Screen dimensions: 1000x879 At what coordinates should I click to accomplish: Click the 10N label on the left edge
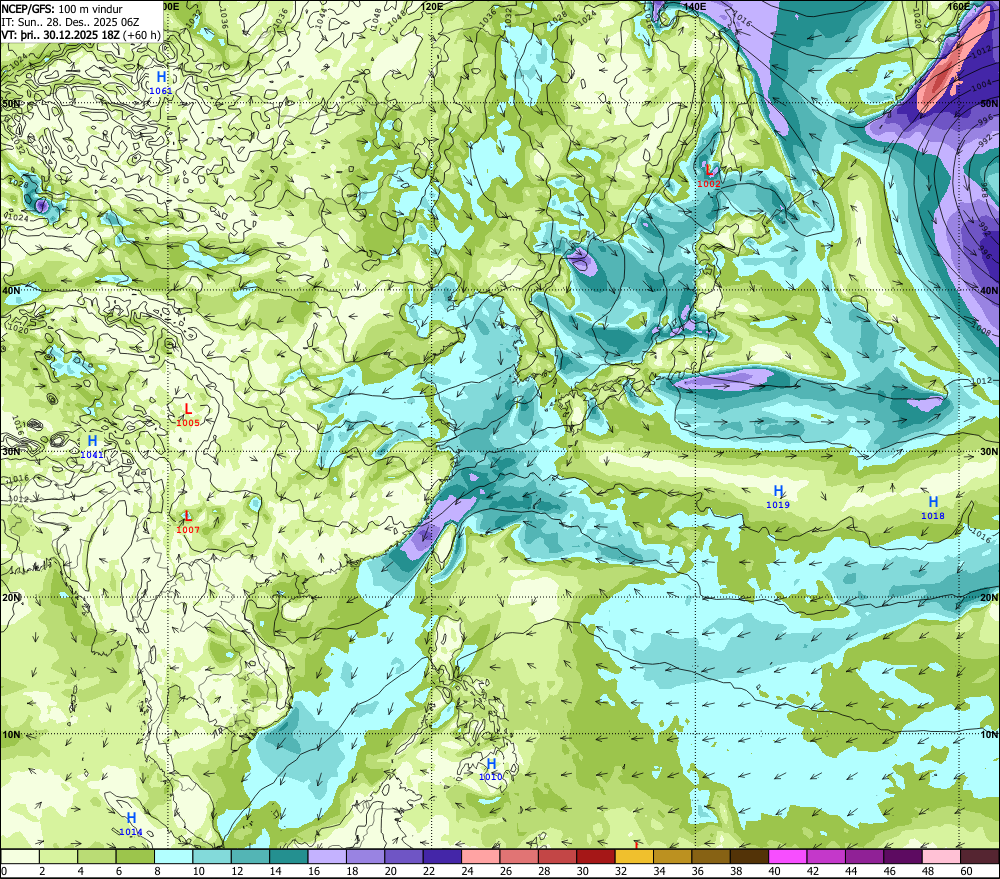coord(11,734)
